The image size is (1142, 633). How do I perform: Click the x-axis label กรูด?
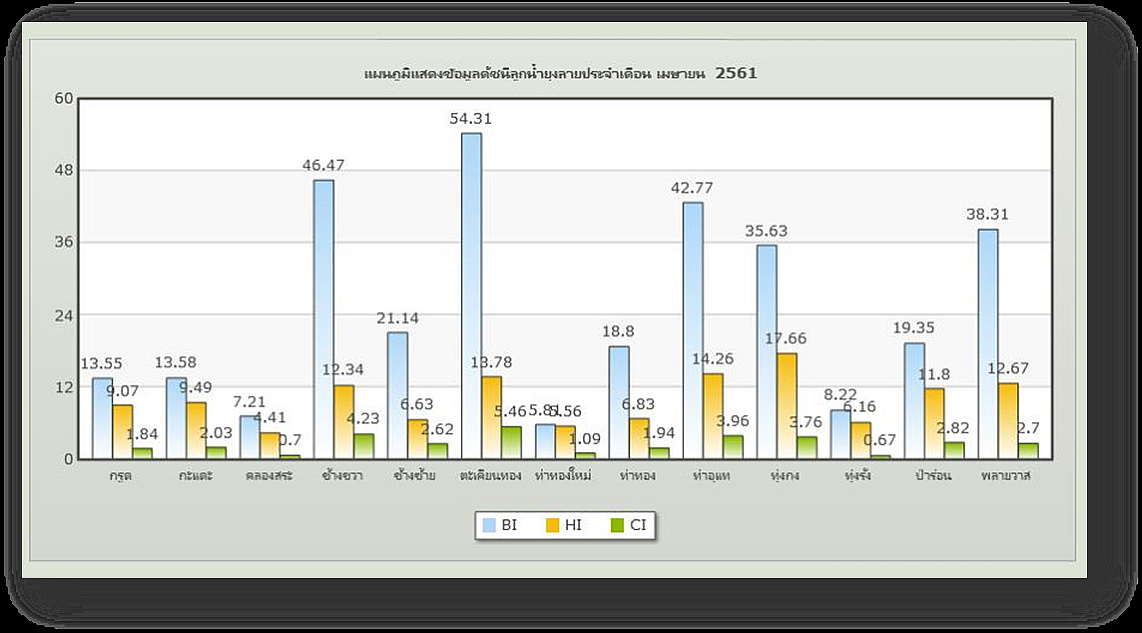pyautogui.click(x=122, y=476)
